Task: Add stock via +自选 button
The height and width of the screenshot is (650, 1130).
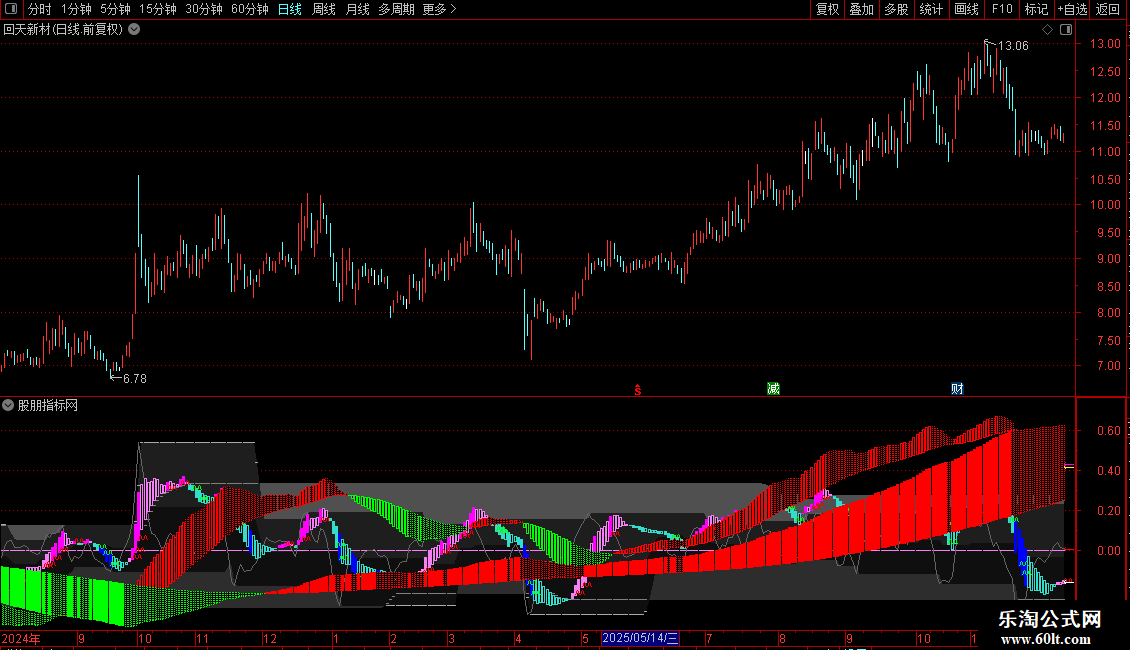Action: pos(1072,9)
